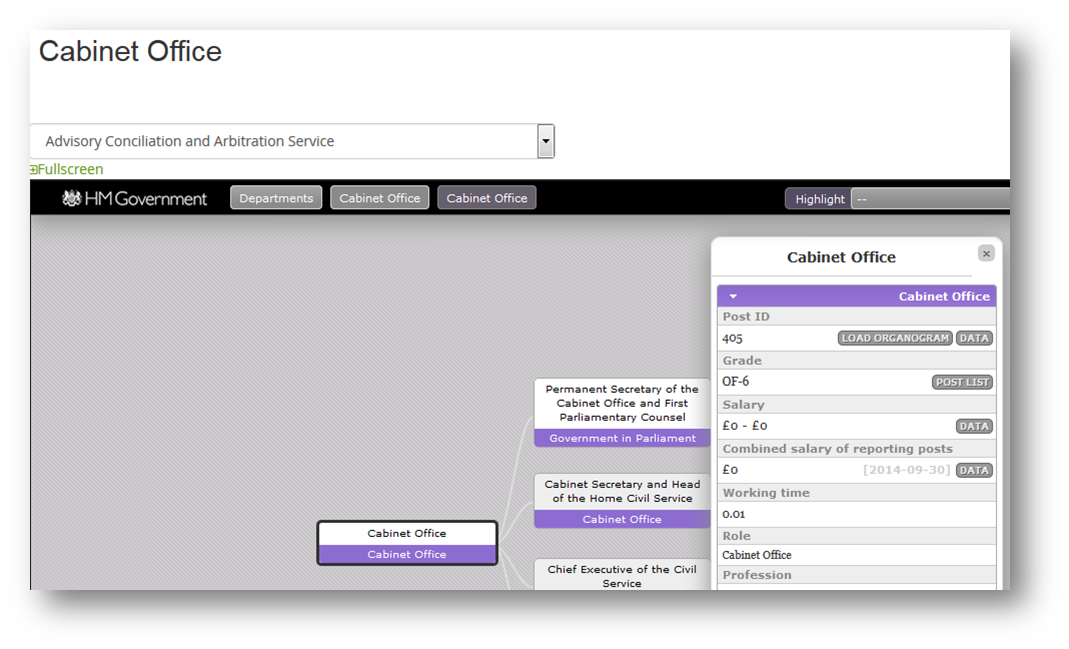
Task: Click DATA button for combined salary
Action: point(974,470)
